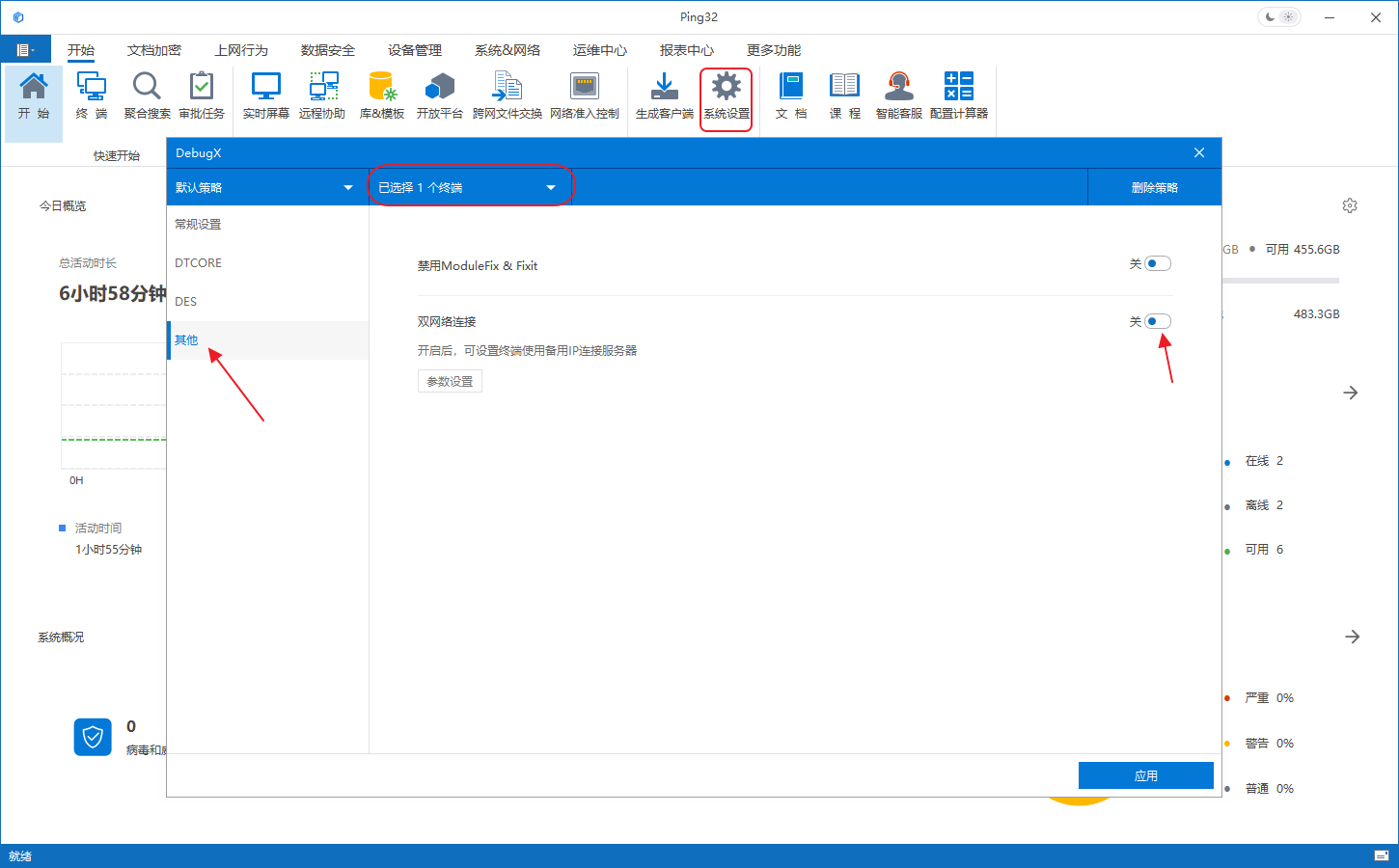Click the antivirus shield icon
The image size is (1399, 868).
pyautogui.click(x=93, y=737)
